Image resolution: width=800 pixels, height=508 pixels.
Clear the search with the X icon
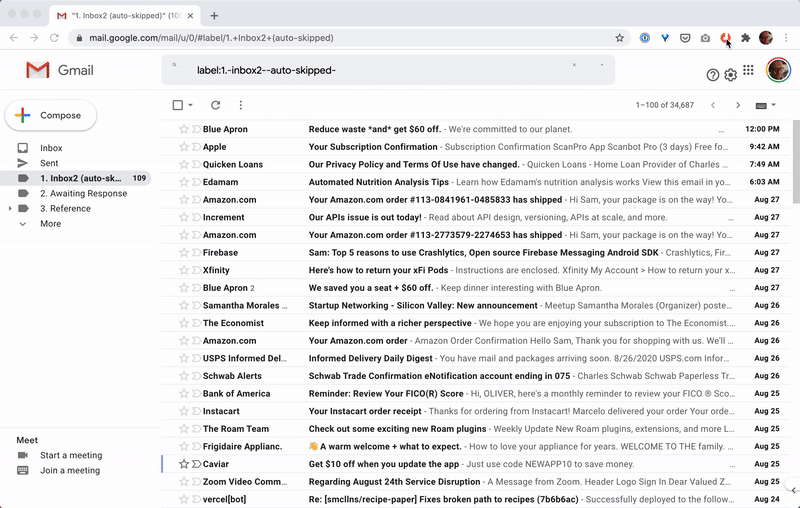point(574,65)
